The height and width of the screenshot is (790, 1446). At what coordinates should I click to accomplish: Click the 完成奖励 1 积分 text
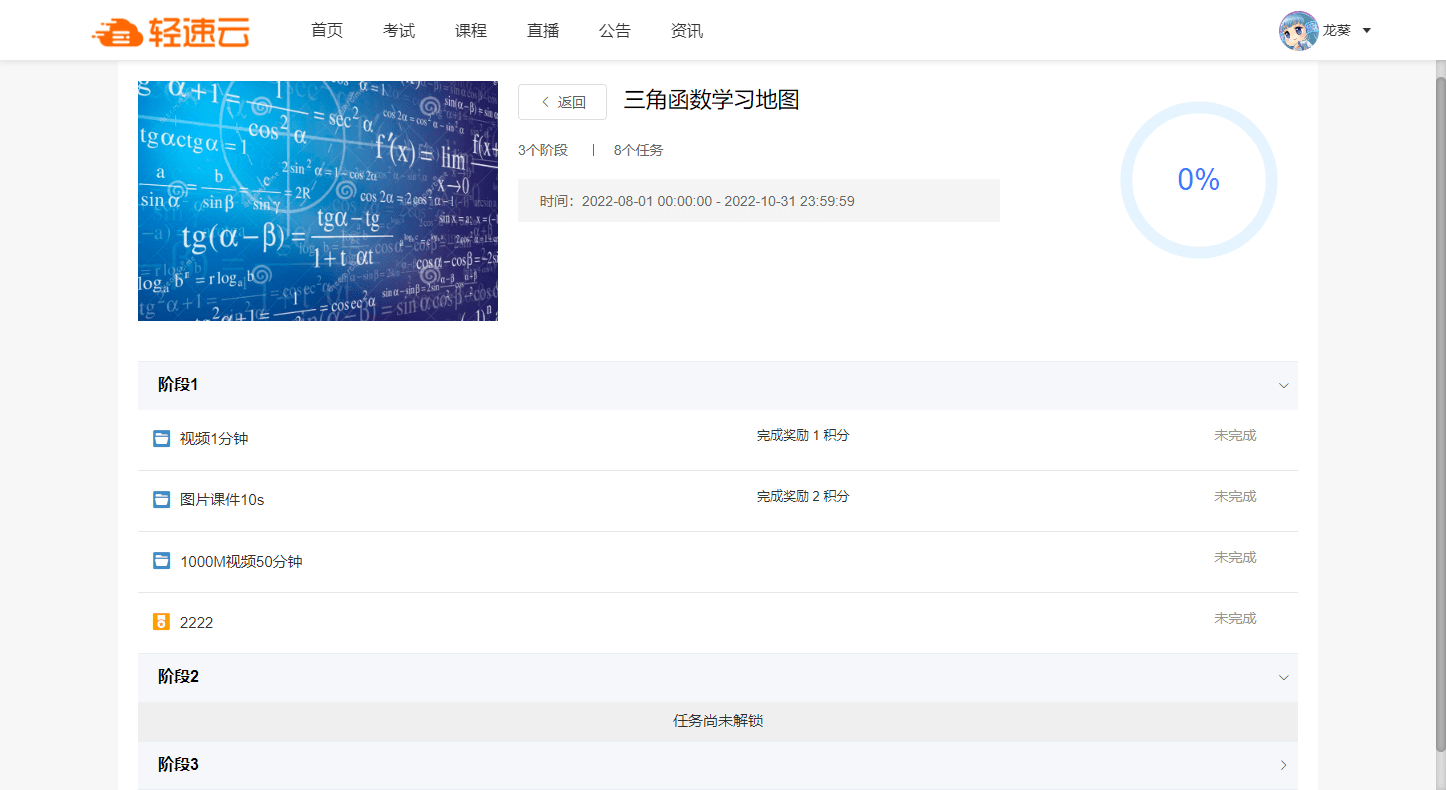(x=803, y=436)
